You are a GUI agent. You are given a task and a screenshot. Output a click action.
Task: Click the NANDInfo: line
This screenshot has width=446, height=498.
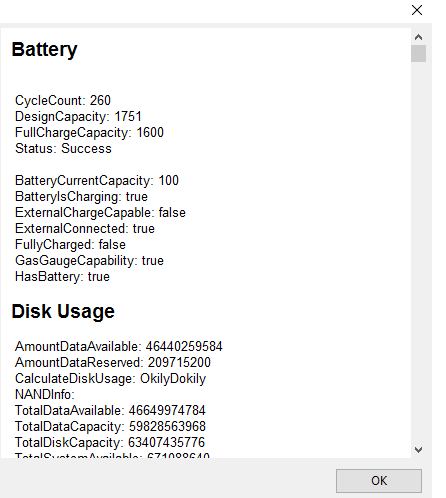pyautogui.click(x=45, y=394)
